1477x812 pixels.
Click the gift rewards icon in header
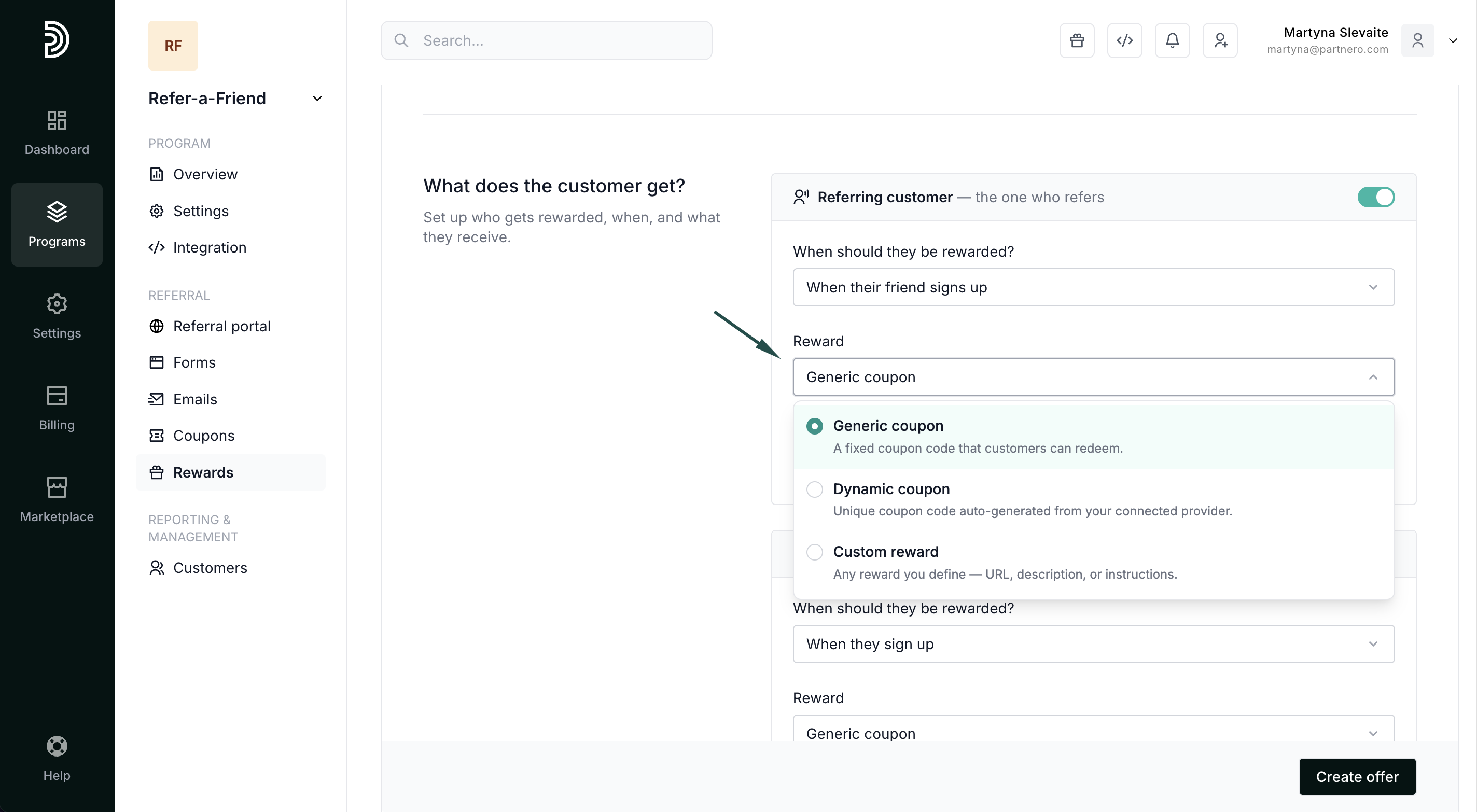1076,40
